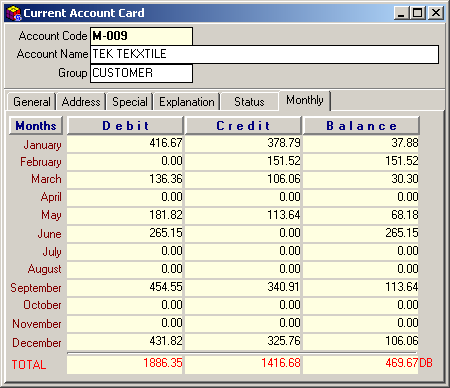Select September credit value 340.91
Screen dimensions: 450x388
tap(243, 287)
